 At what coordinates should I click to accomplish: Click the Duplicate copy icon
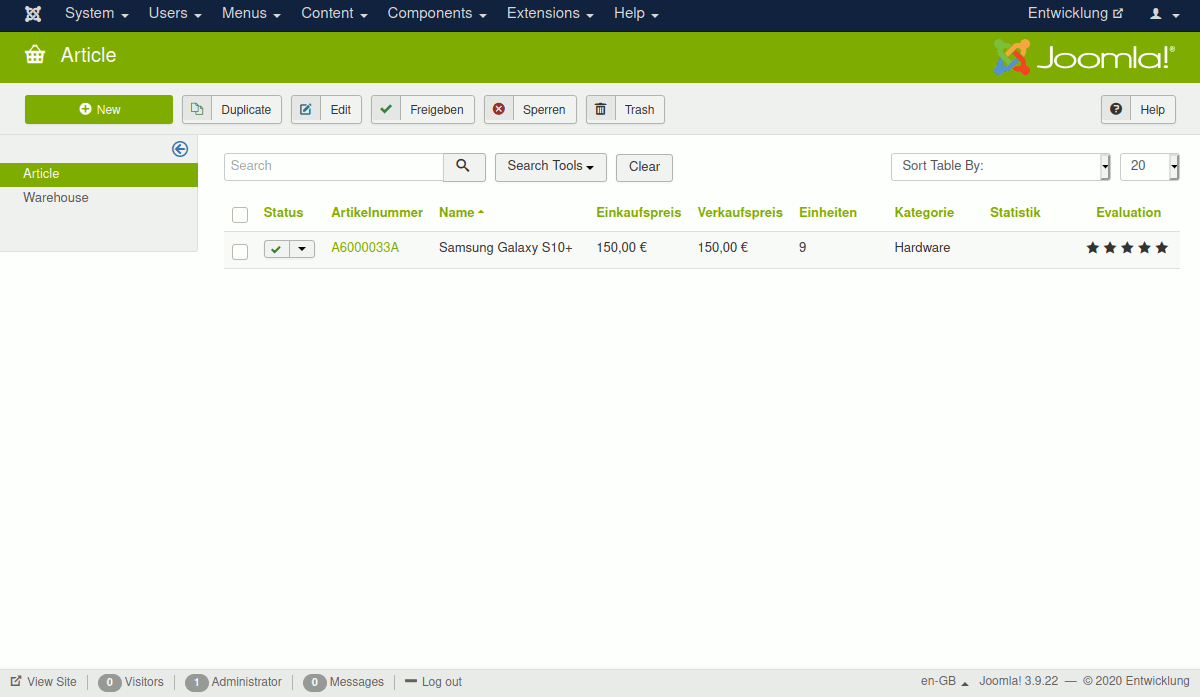[x=197, y=109]
